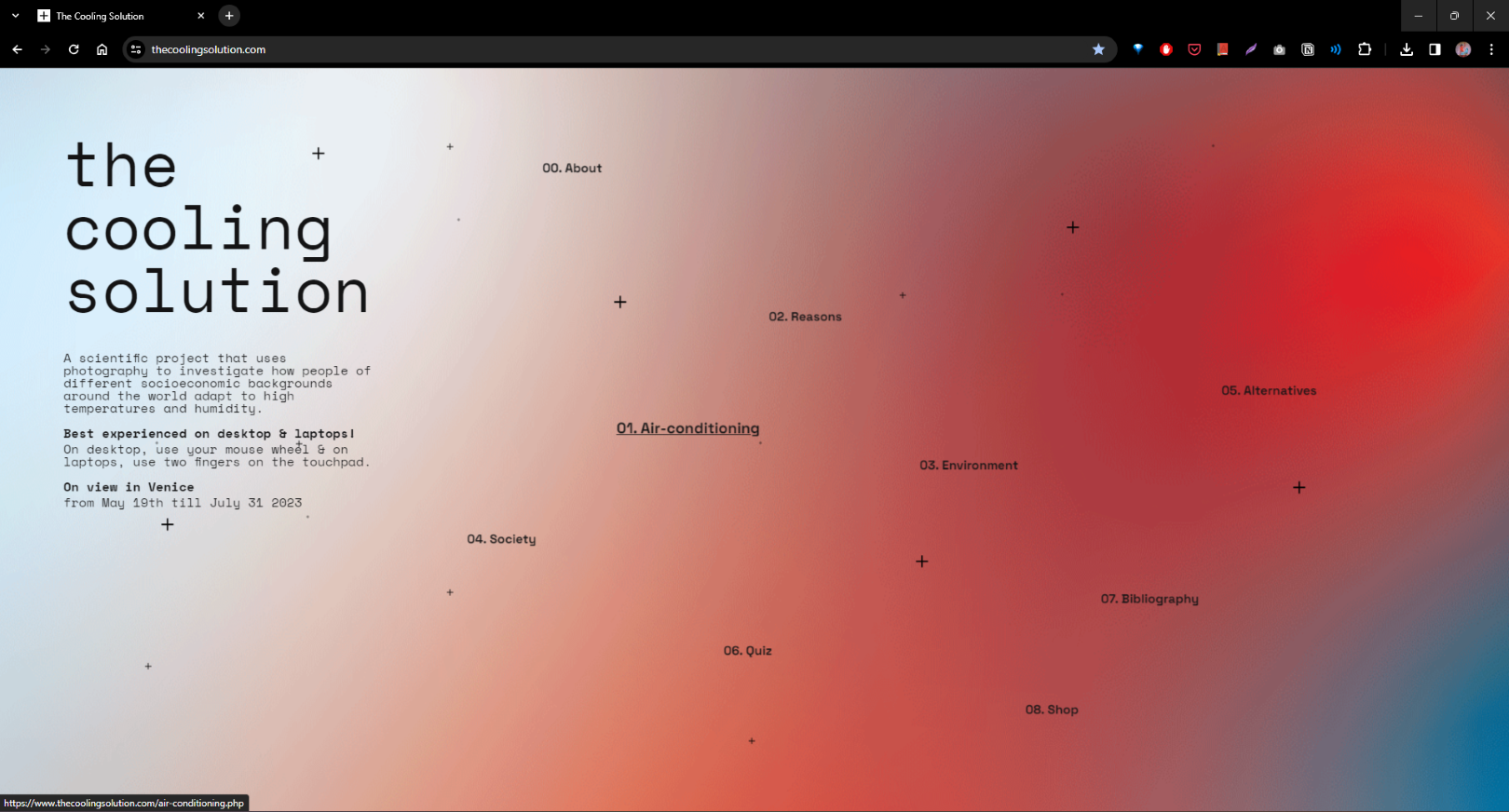The width and height of the screenshot is (1509, 812).
Task: Click the browser forward arrow
Action: coord(45,49)
